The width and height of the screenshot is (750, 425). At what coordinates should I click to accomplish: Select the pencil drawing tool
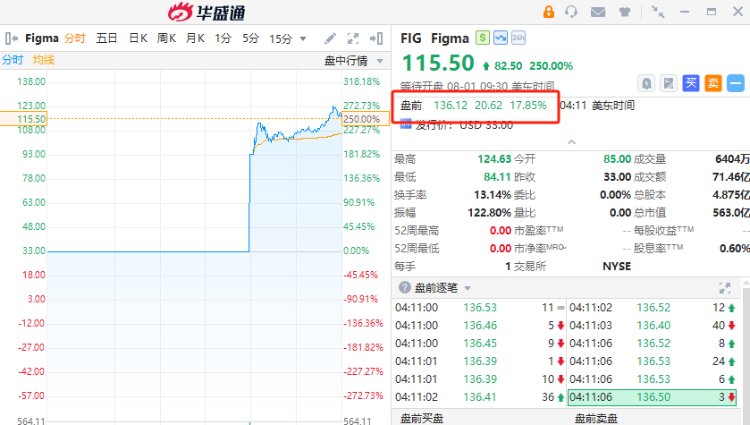[x=330, y=38]
